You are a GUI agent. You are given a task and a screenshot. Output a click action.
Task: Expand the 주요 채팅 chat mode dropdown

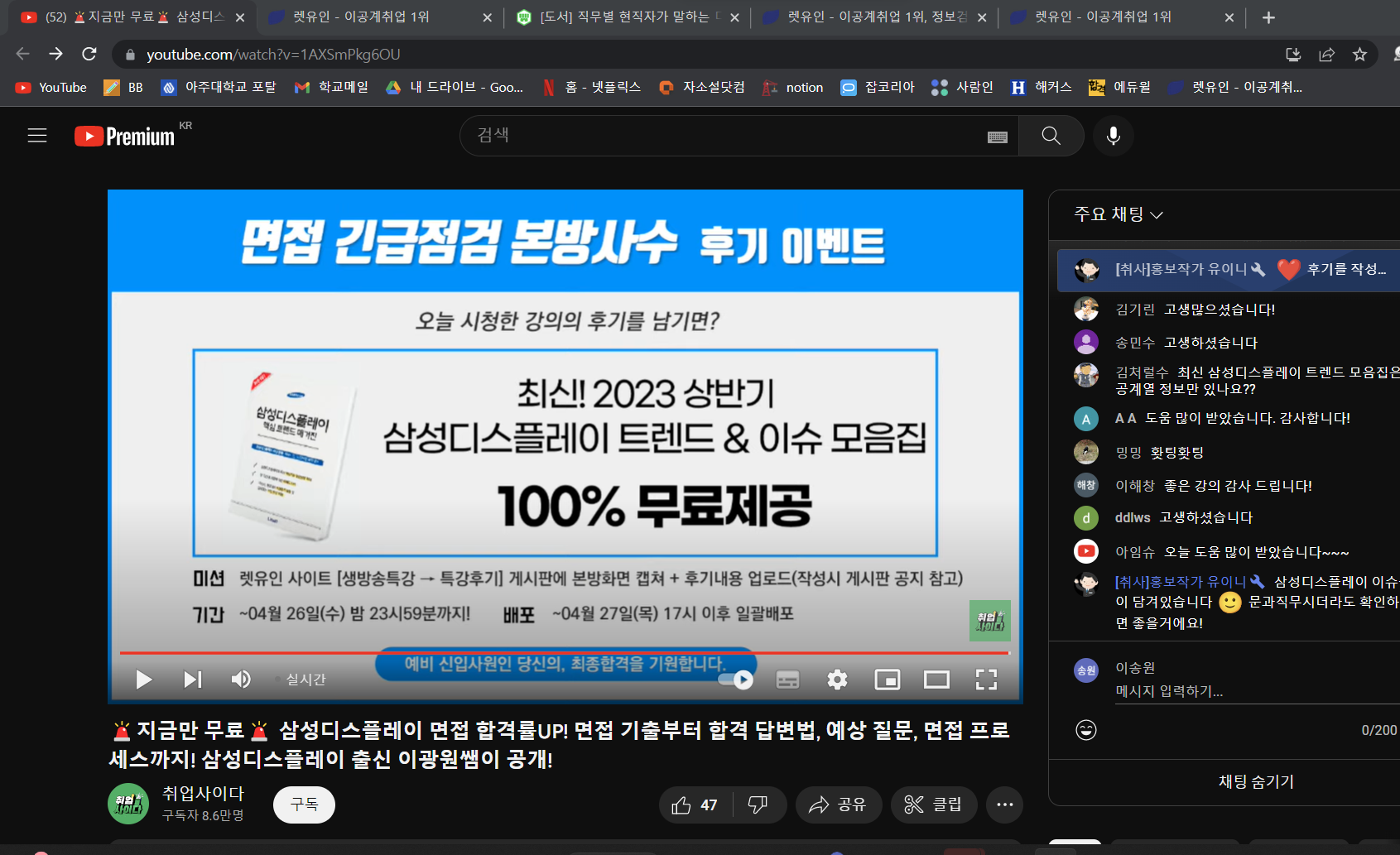click(1119, 214)
